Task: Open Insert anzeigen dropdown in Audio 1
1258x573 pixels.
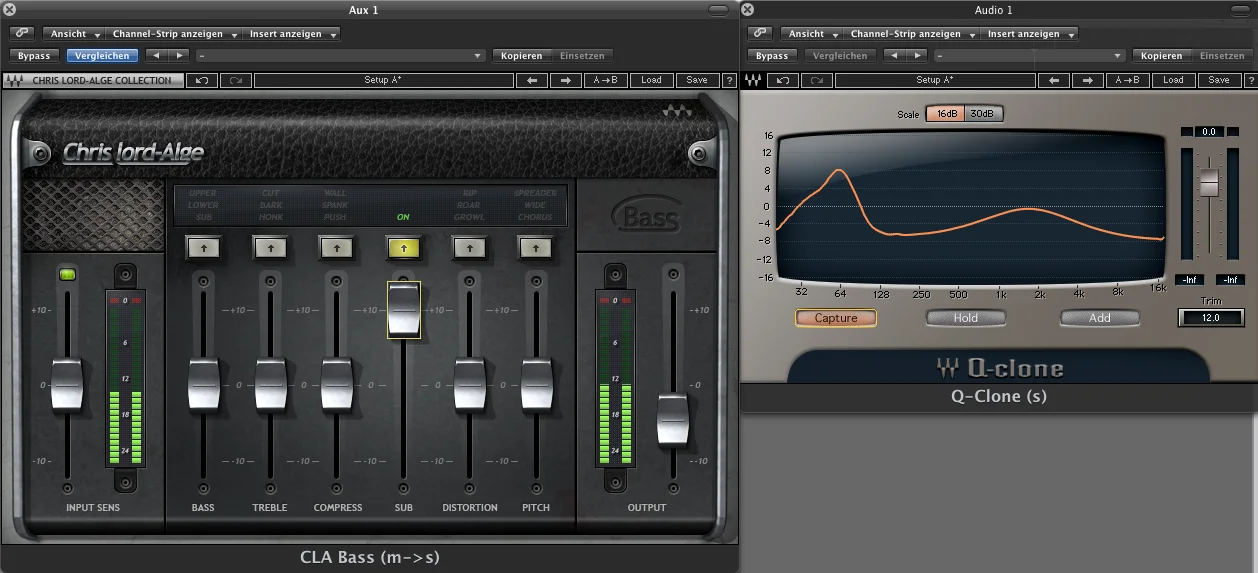Action: pyautogui.click(x=1030, y=33)
